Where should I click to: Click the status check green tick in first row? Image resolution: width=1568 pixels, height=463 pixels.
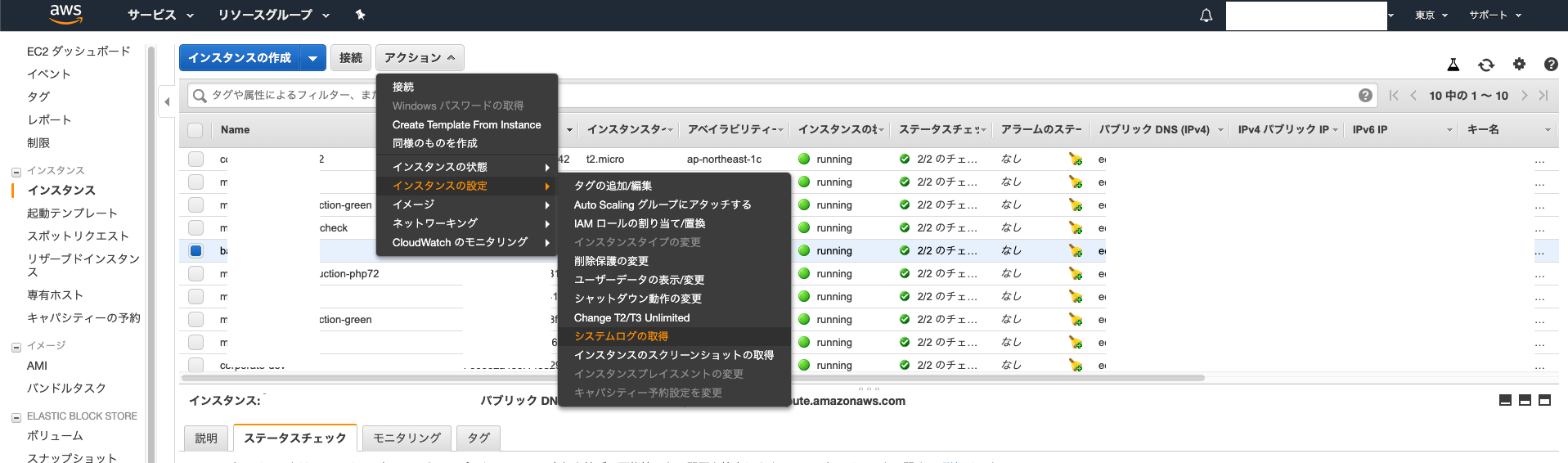(905, 159)
